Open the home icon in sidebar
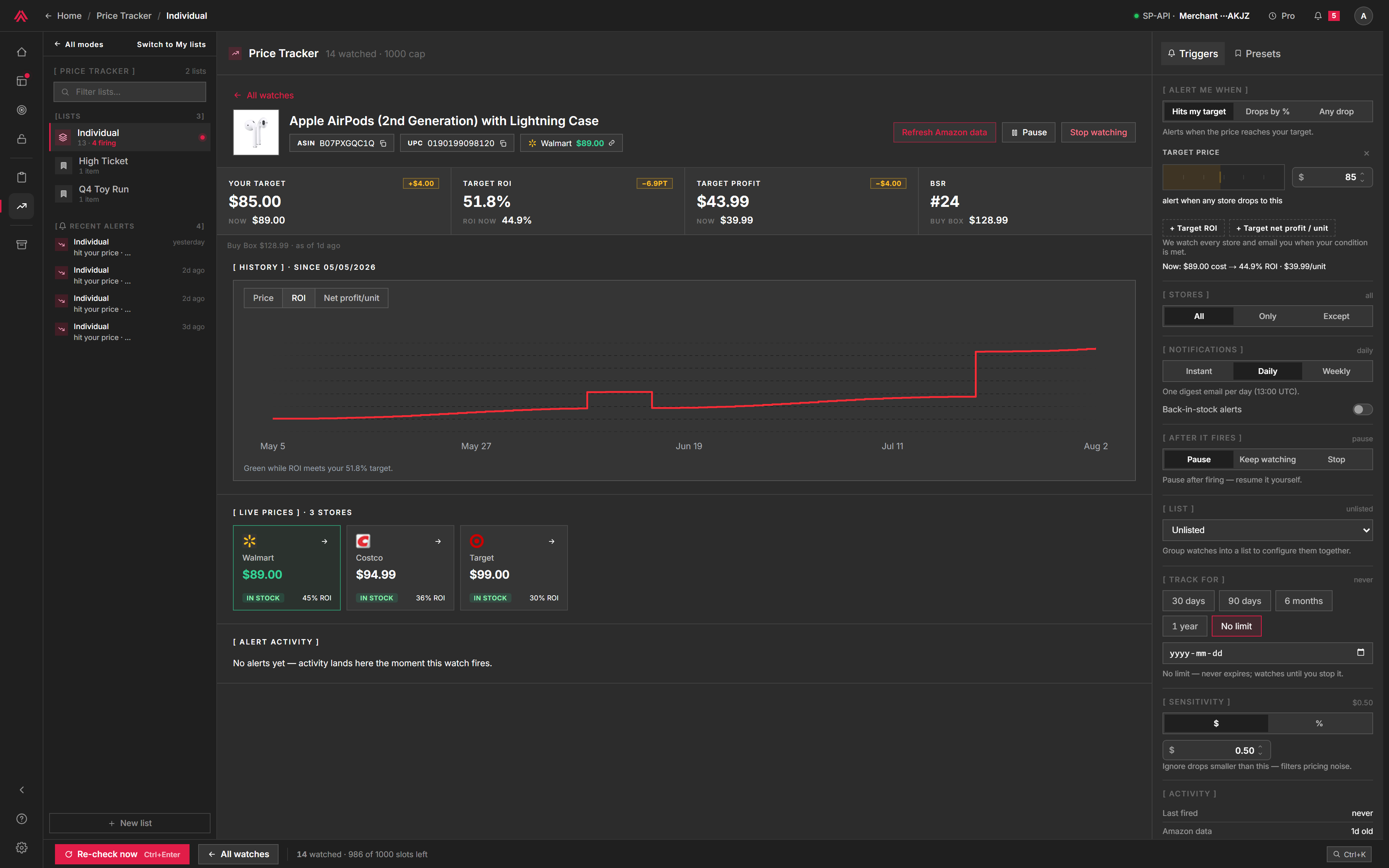This screenshot has height=868, width=1389. pos(21,52)
